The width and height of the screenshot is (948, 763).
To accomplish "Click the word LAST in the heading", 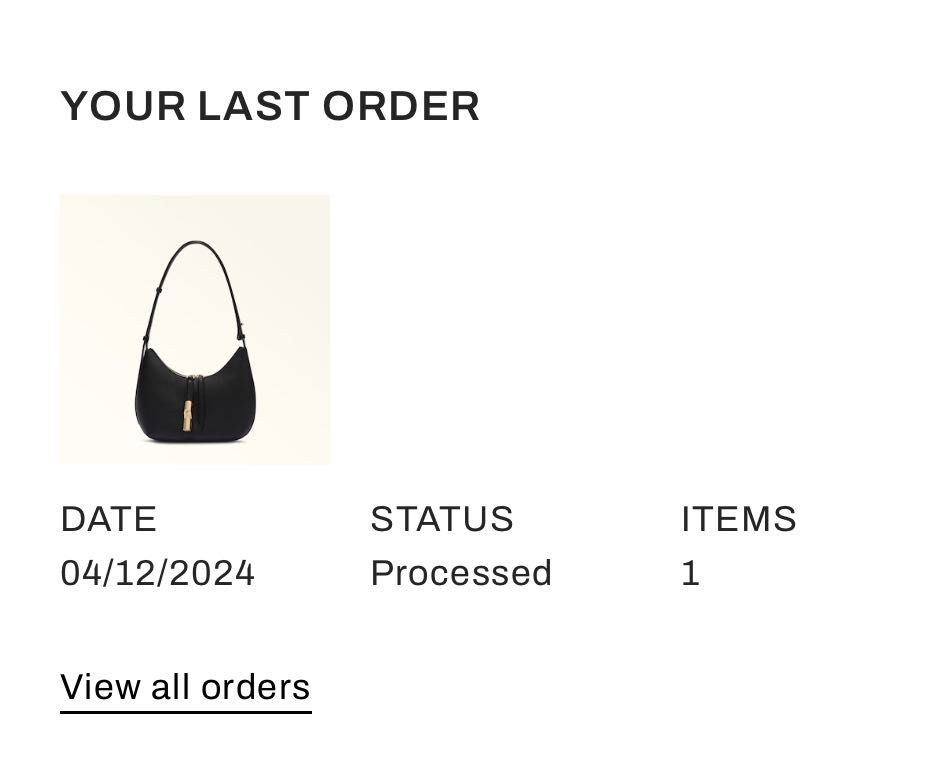I will click(254, 106).
